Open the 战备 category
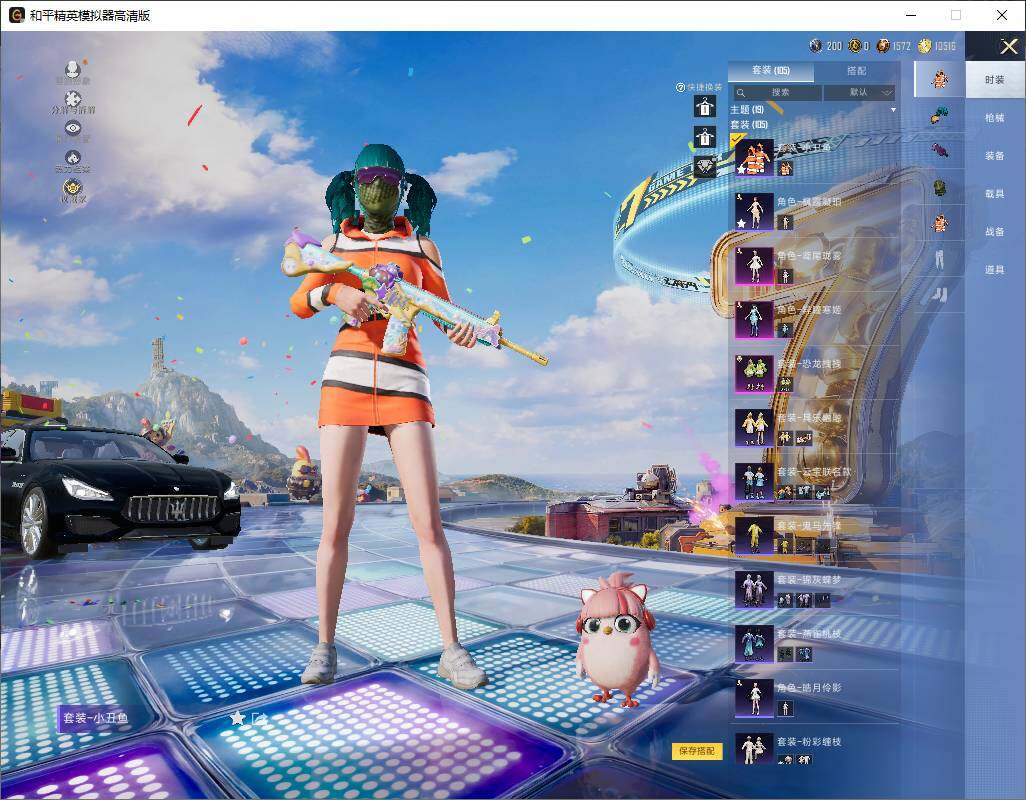Image resolution: width=1026 pixels, height=800 pixels. [x=995, y=232]
